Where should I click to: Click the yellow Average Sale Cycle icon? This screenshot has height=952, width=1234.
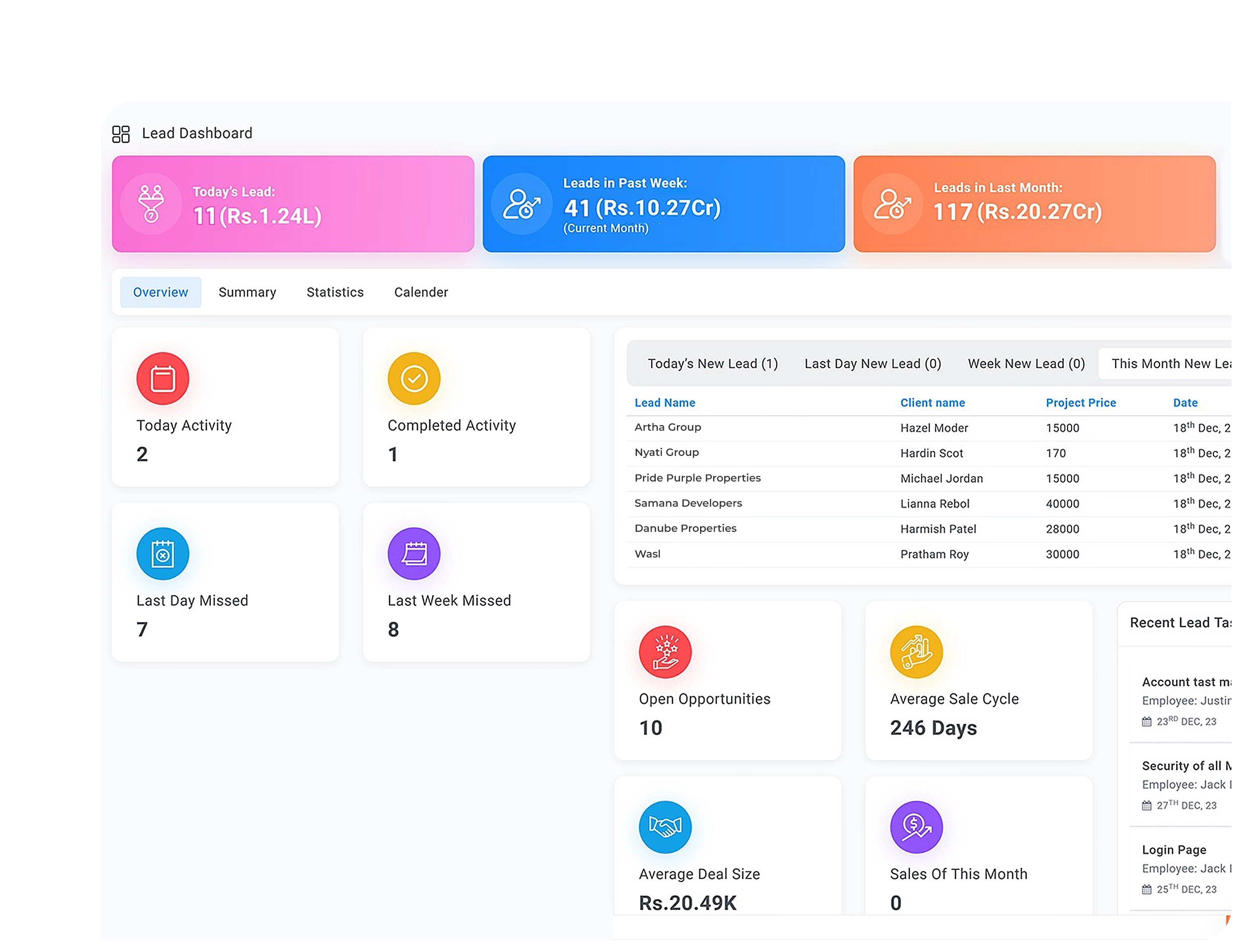click(x=916, y=652)
